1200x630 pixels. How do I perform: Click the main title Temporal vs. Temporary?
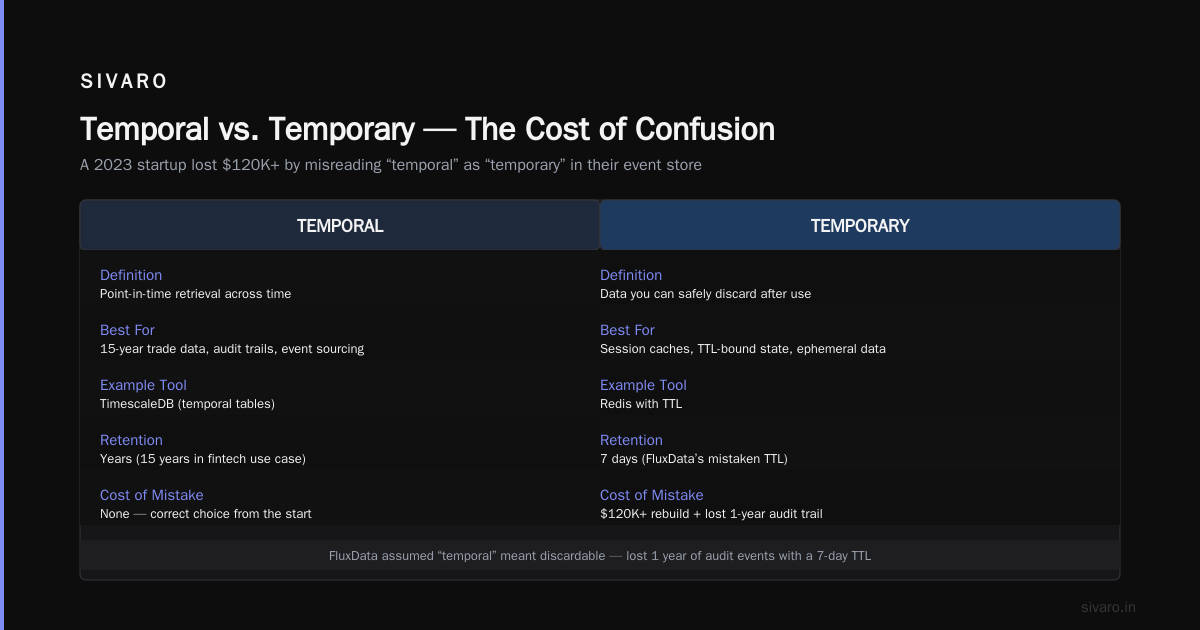tap(427, 130)
